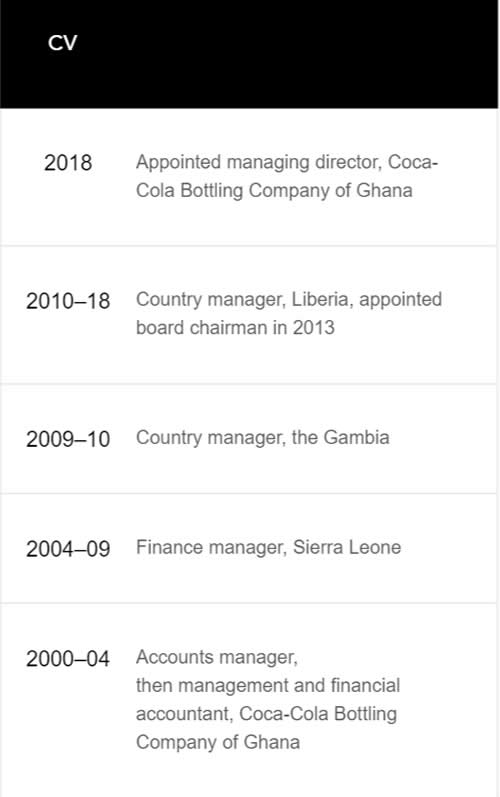The image size is (500, 797).
Task: Click 'accountant, Coca-Cola Bottling' line
Action: tap(266, 714)
